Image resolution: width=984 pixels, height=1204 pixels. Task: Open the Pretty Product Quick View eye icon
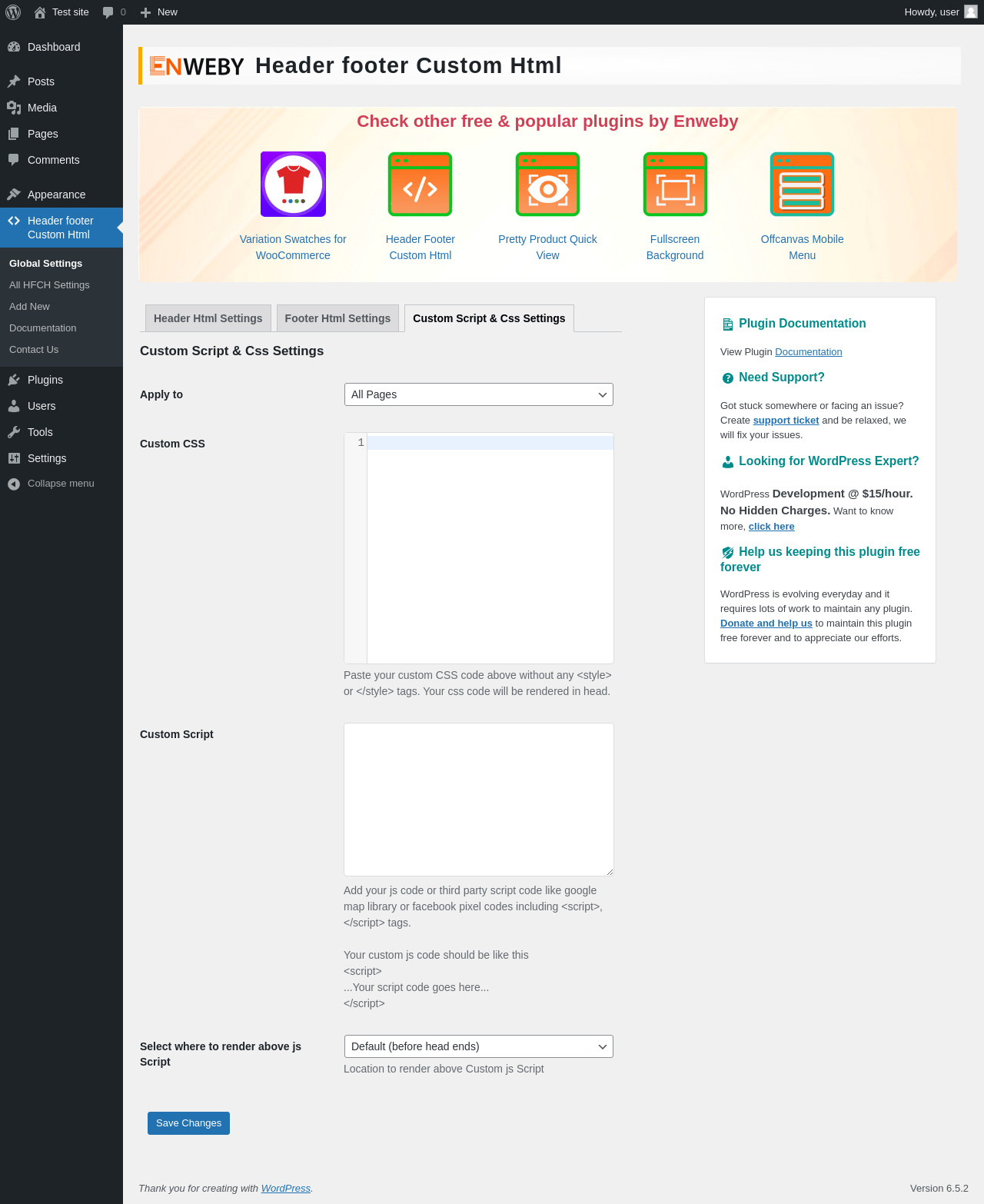pos(547,185)
